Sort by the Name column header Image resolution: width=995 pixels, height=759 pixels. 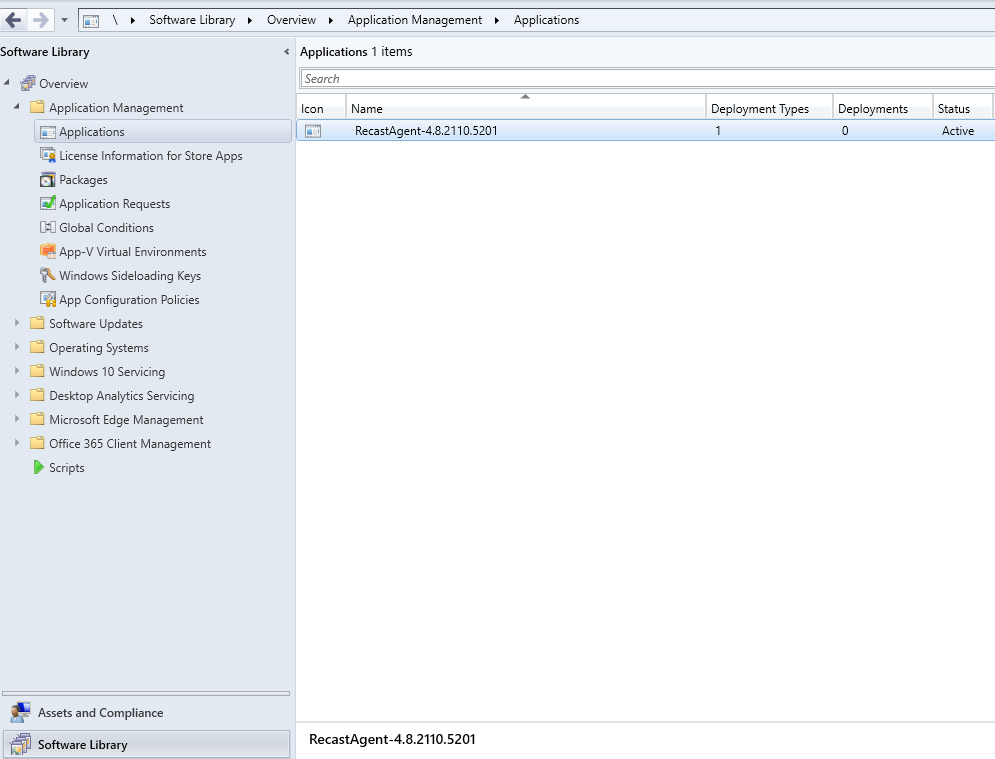[526, 109]
